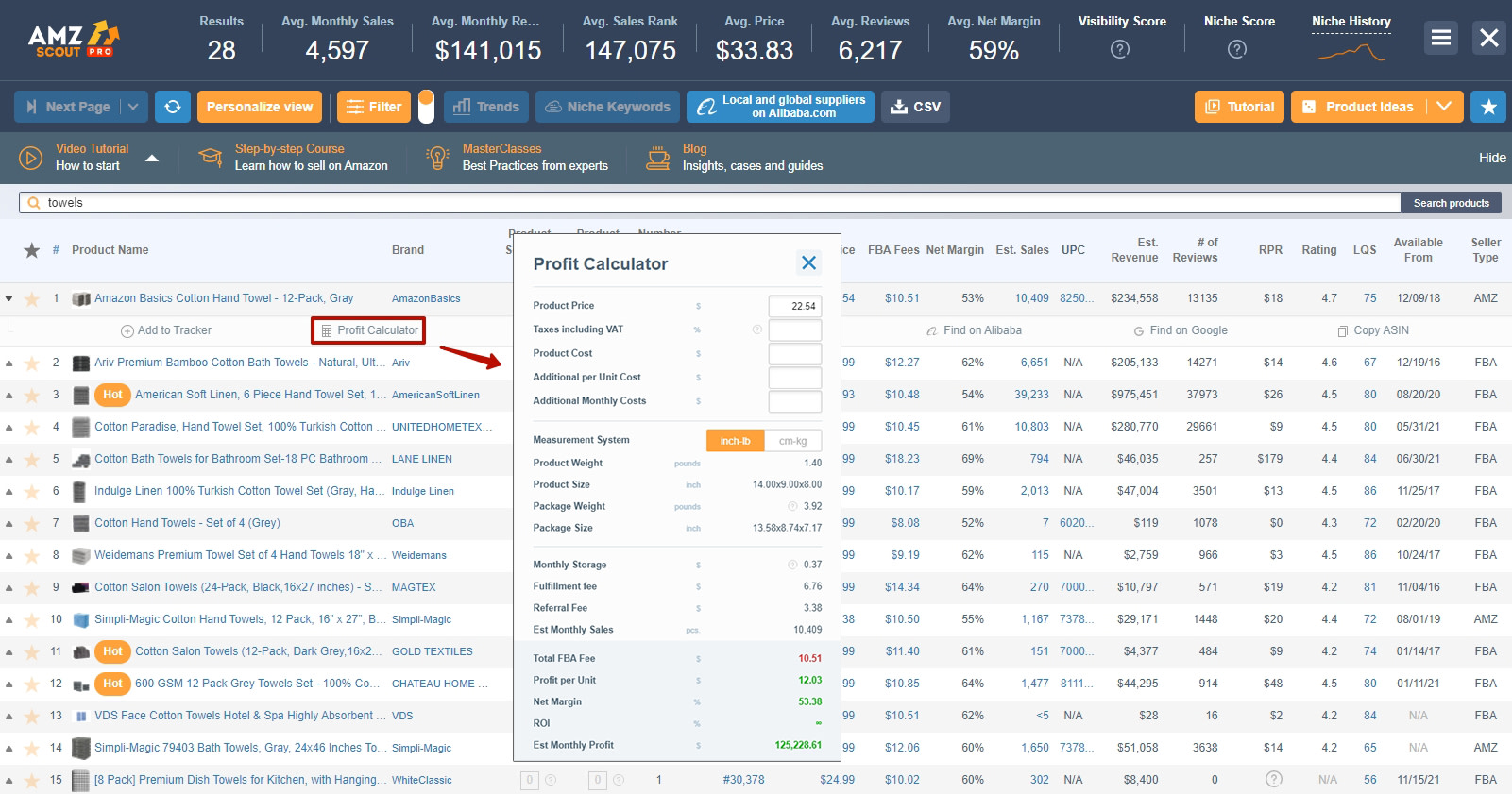Click the Visibility Score help icon
This screenshot has height=794, width=1512.
click(x=1120, y=49)
